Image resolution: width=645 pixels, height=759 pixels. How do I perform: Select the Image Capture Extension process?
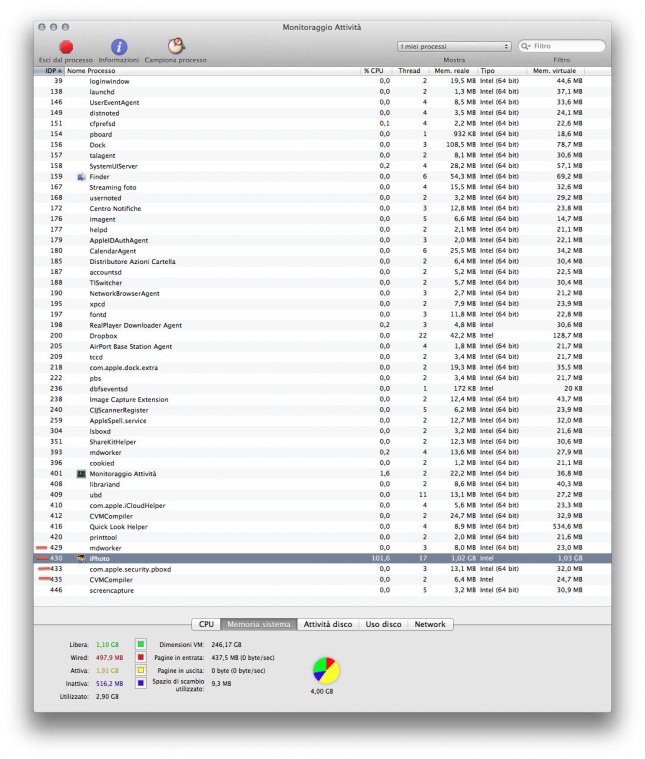click(322, 399)
